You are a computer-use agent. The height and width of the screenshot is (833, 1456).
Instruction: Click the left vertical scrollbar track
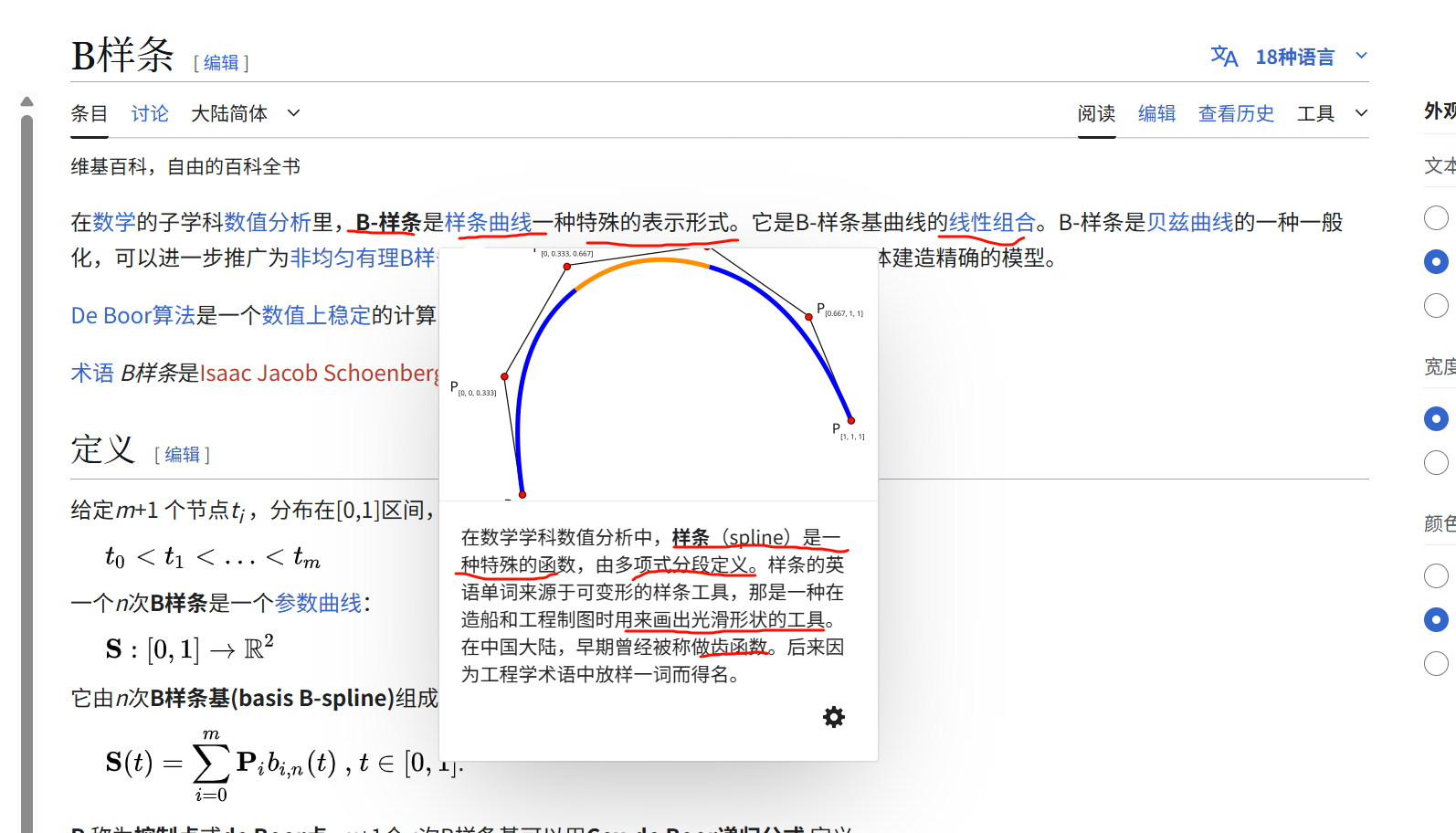pyautogui.click(x=26, y=473)
